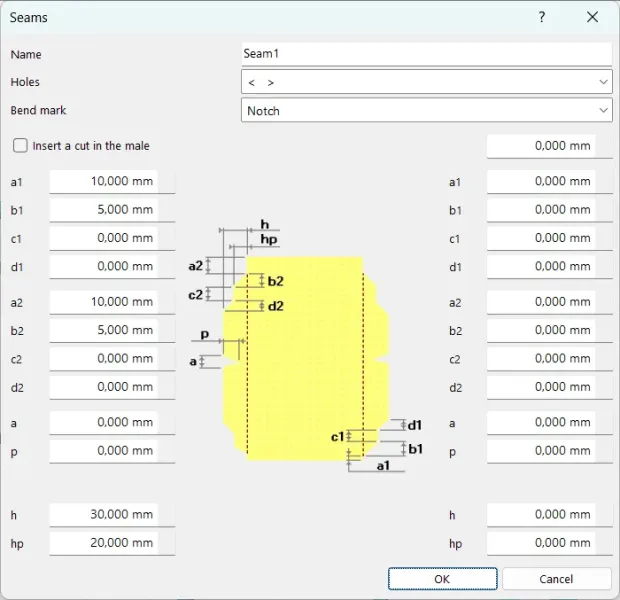The image size is (620, 600).
Task: Close the Seams dialog
Action: (592, 17)
